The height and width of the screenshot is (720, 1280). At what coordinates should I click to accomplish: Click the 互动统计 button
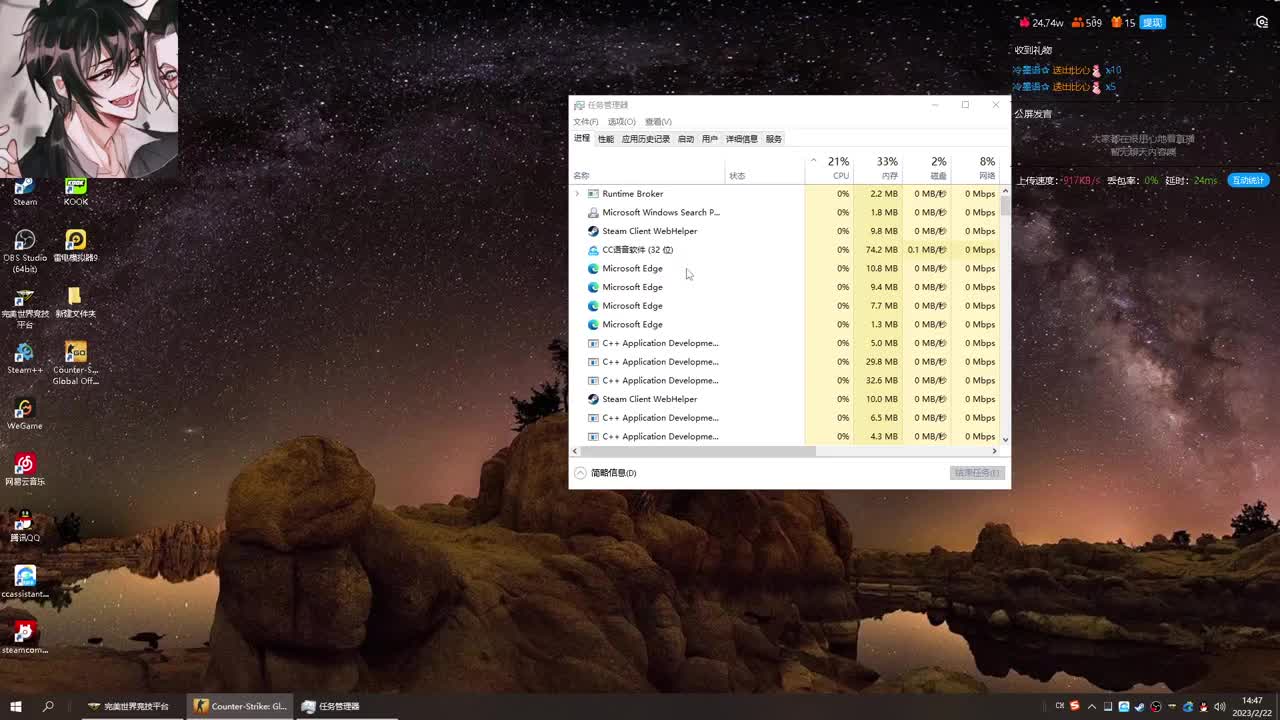1247,181
